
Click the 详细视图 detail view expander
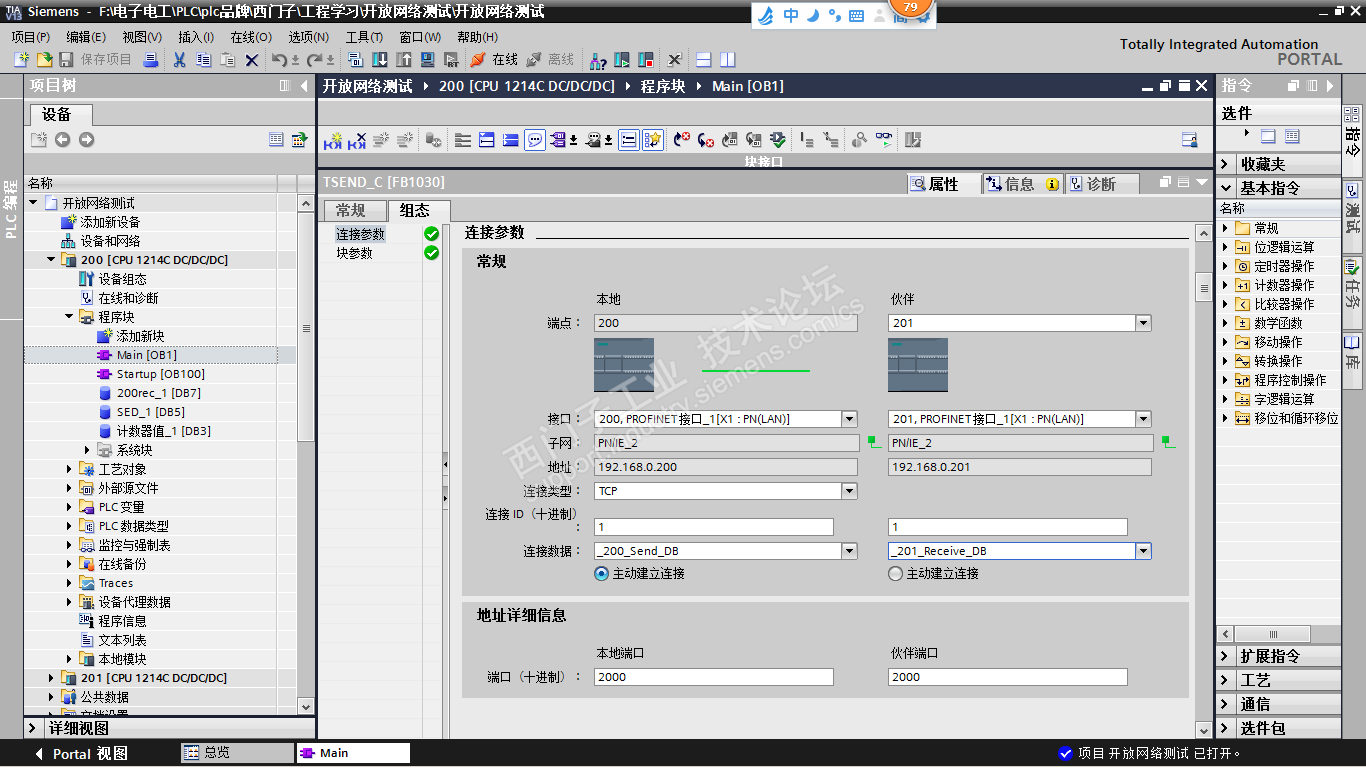point(33,728)
